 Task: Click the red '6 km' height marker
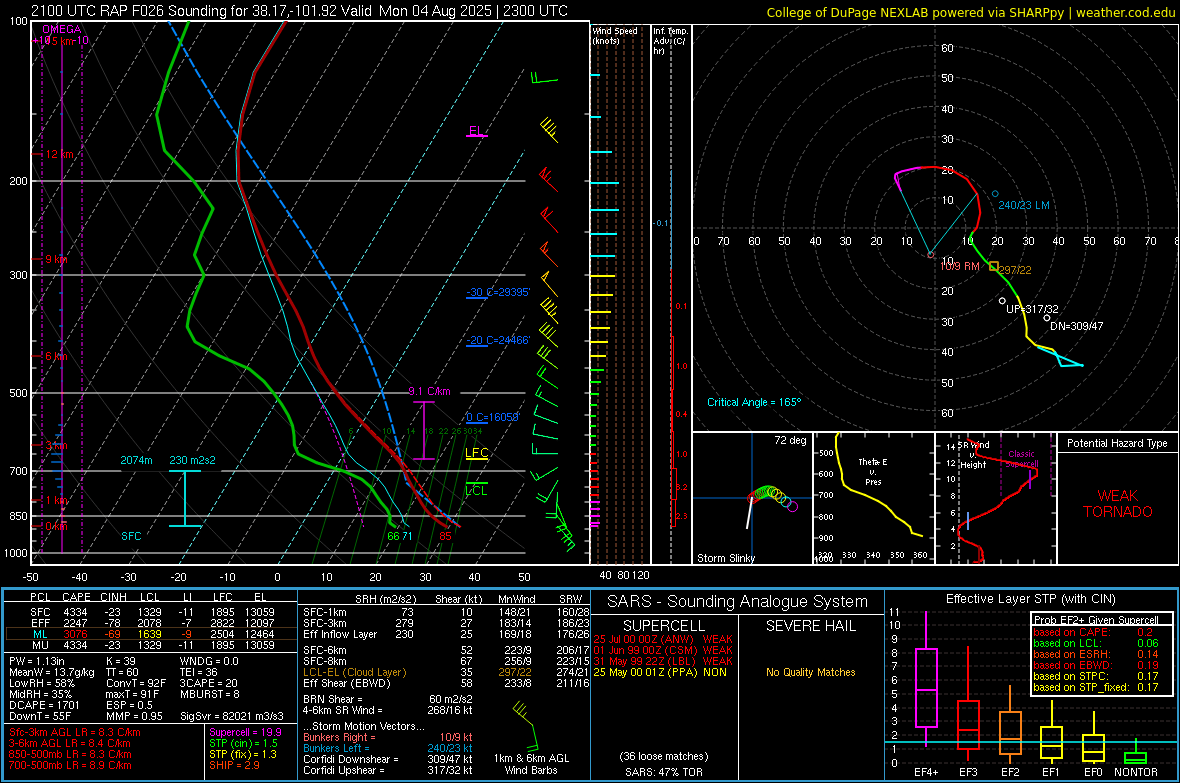(57, 356)
